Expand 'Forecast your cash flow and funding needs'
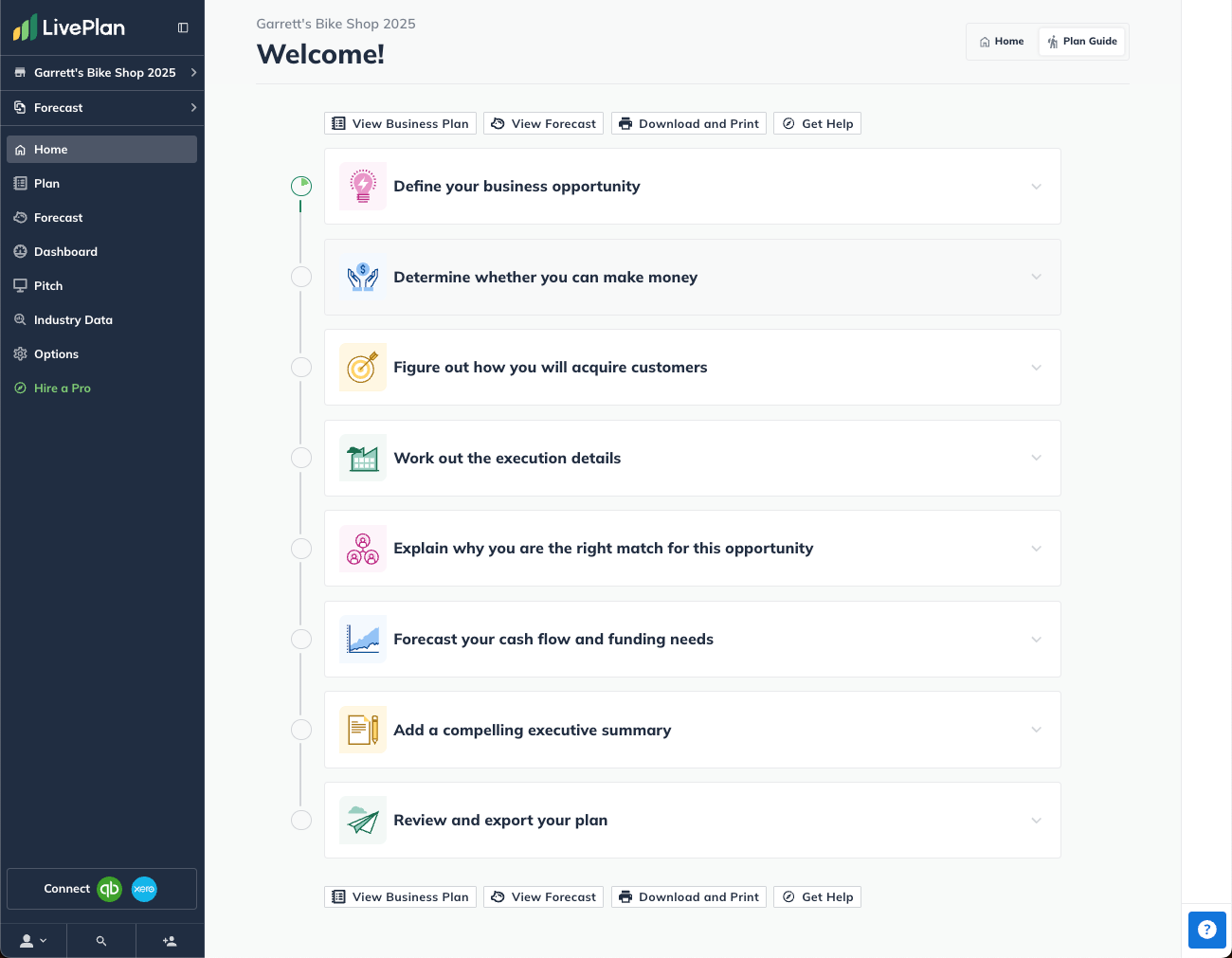The height and width of the screenshot is (958, 1232). click(x=1036, y=639)
